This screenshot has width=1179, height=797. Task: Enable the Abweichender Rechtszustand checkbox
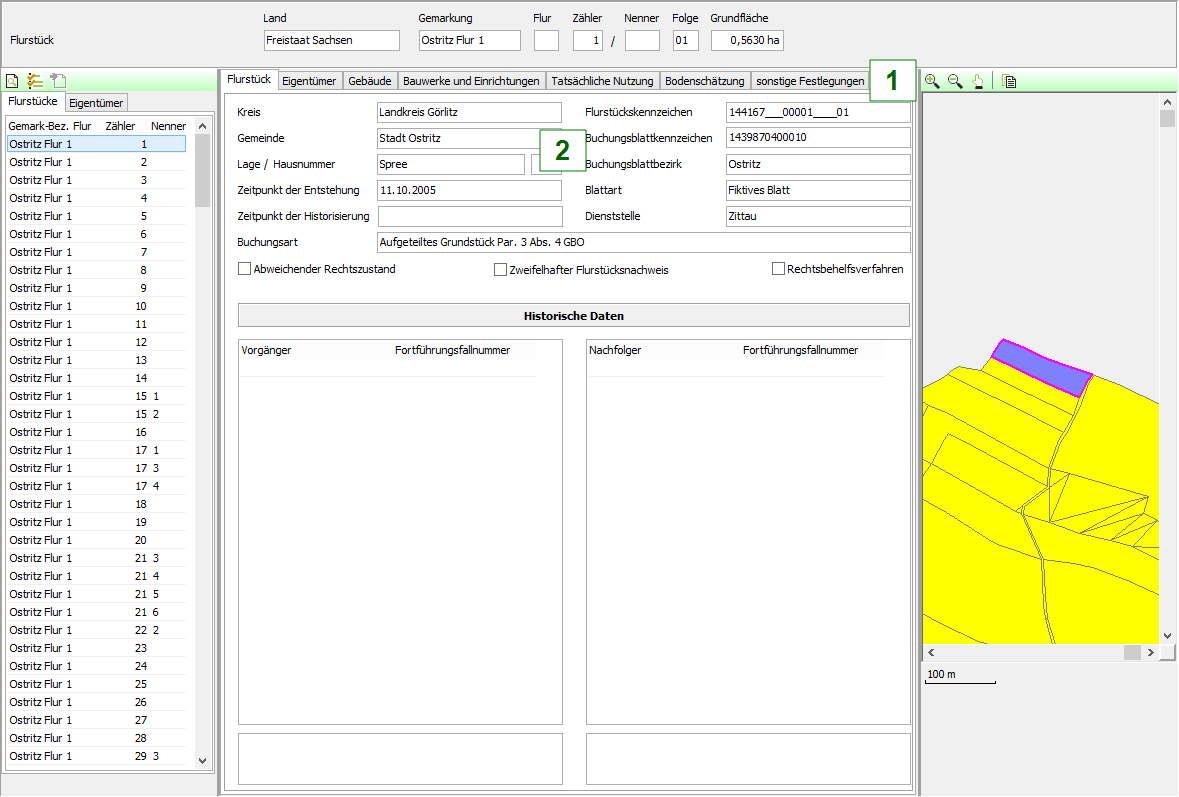(x=244, y=268)
